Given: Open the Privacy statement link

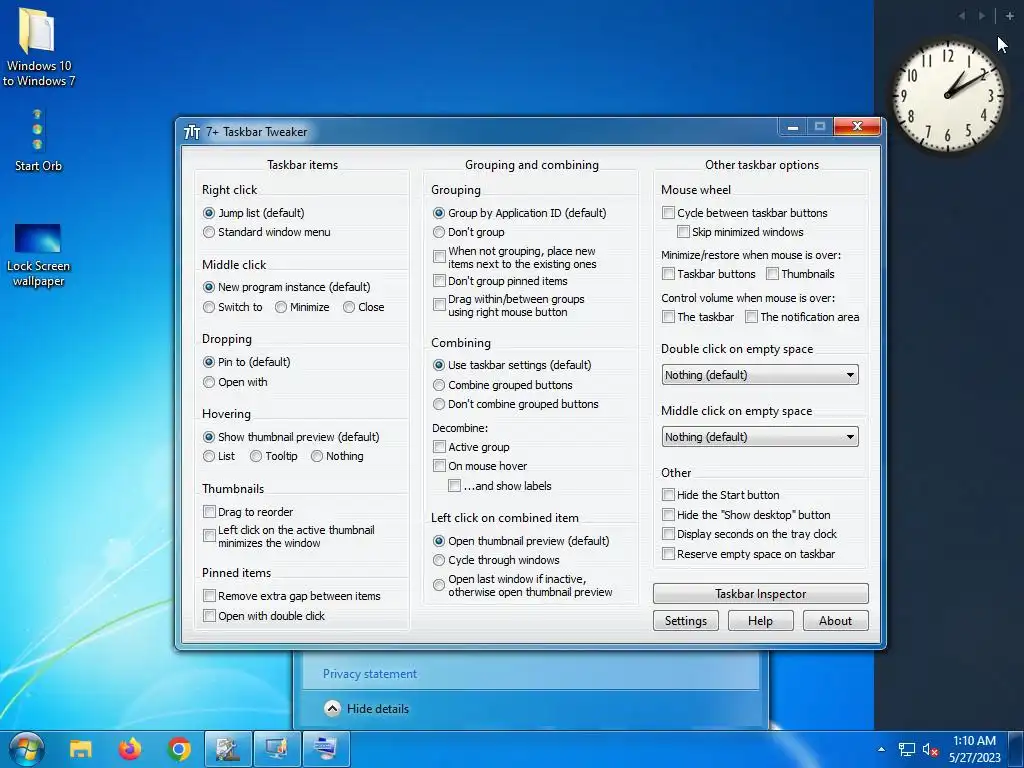Looking at the screenshot, I should pos(370,674).
